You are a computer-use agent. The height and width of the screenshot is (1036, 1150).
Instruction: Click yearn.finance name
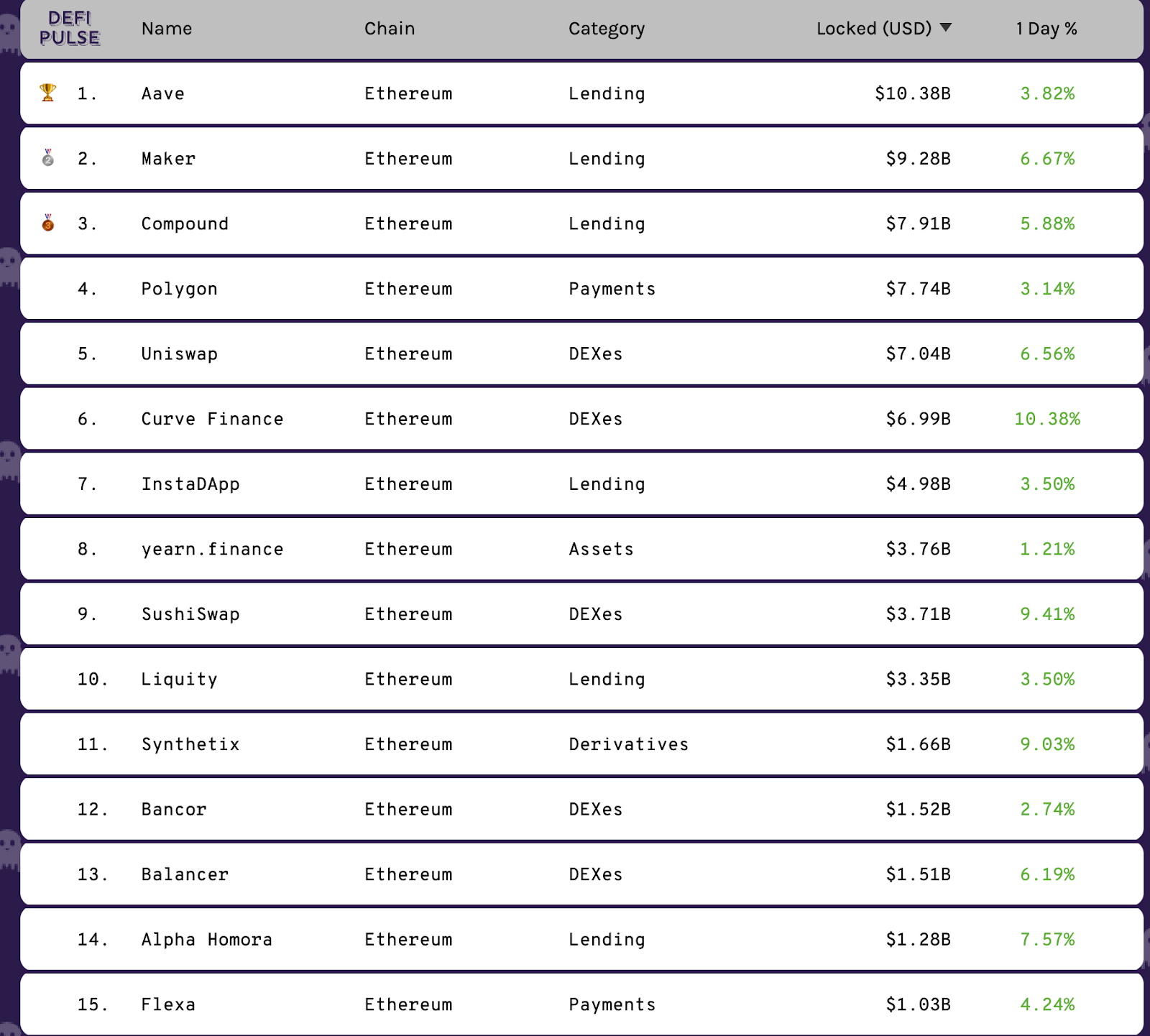[212, 550]
